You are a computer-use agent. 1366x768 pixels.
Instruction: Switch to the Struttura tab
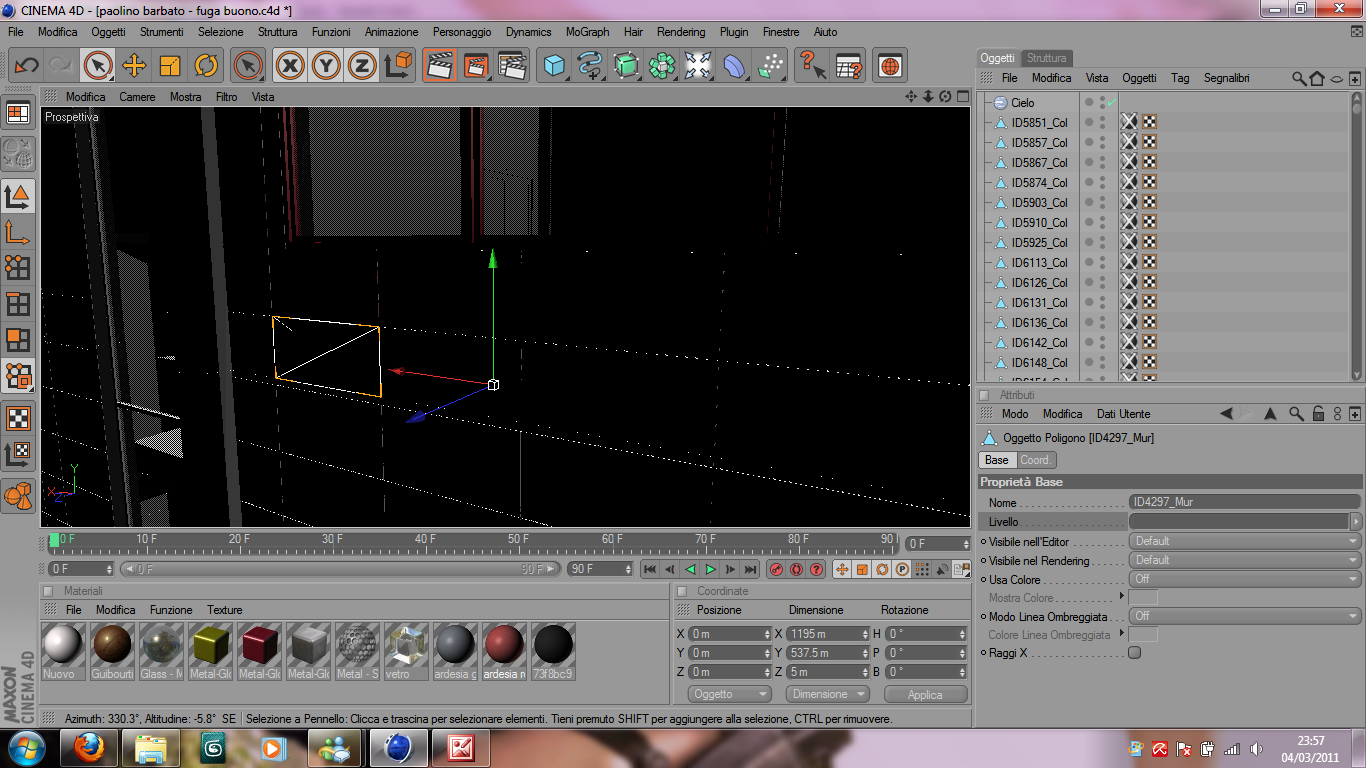click(x=1047, y=58)
